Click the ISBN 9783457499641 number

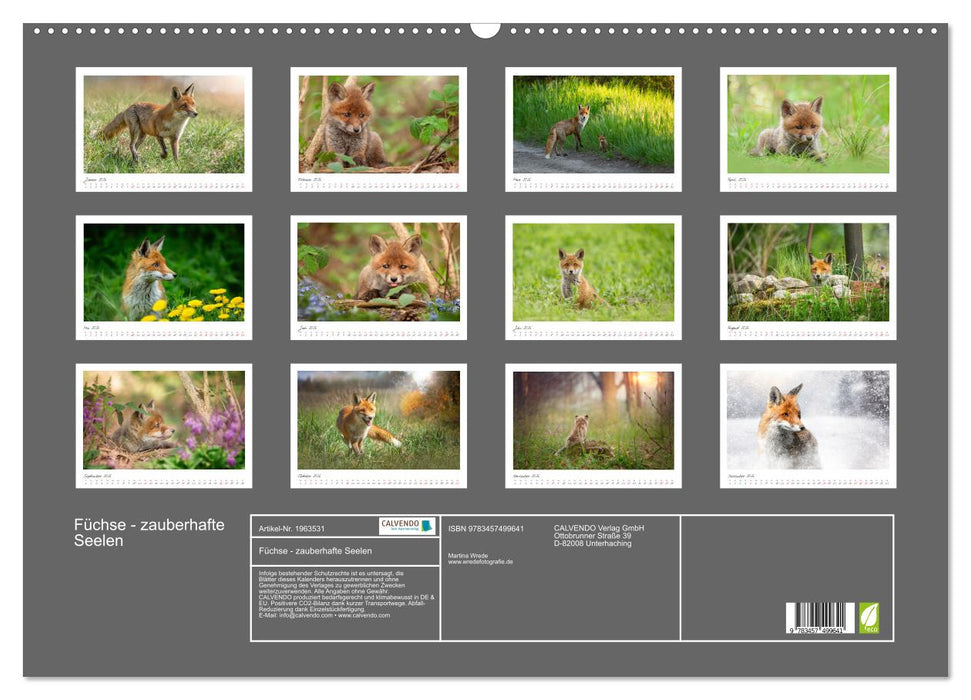pos(486,528)
